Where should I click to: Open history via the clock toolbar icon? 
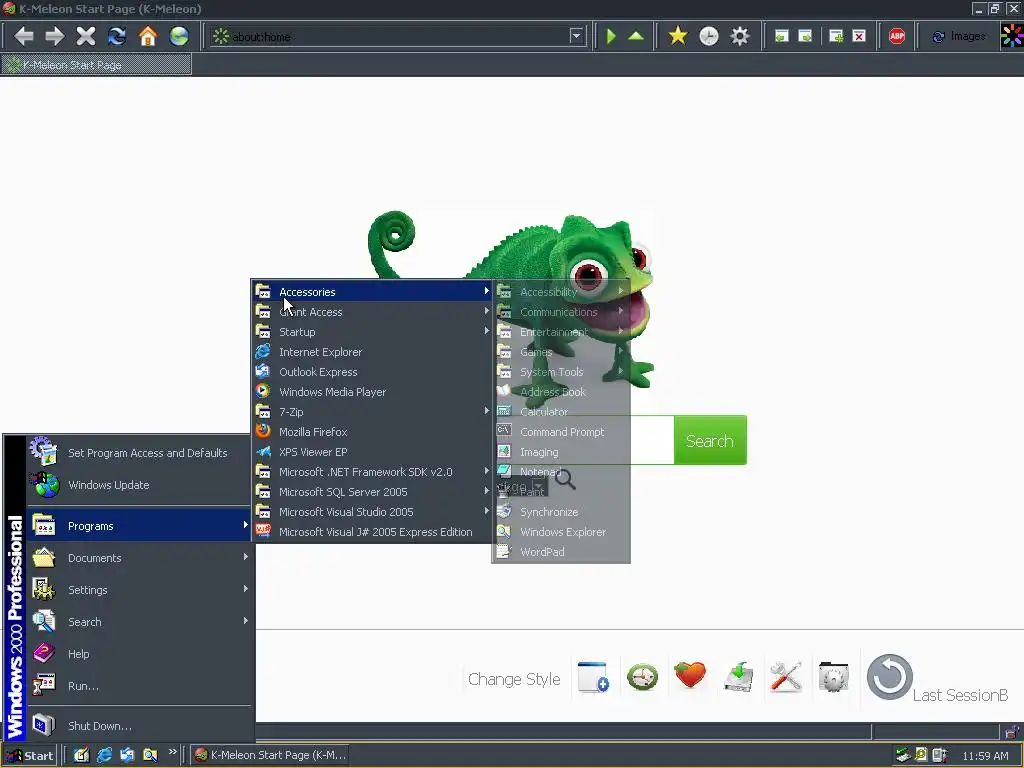click(x=709, y=36)
